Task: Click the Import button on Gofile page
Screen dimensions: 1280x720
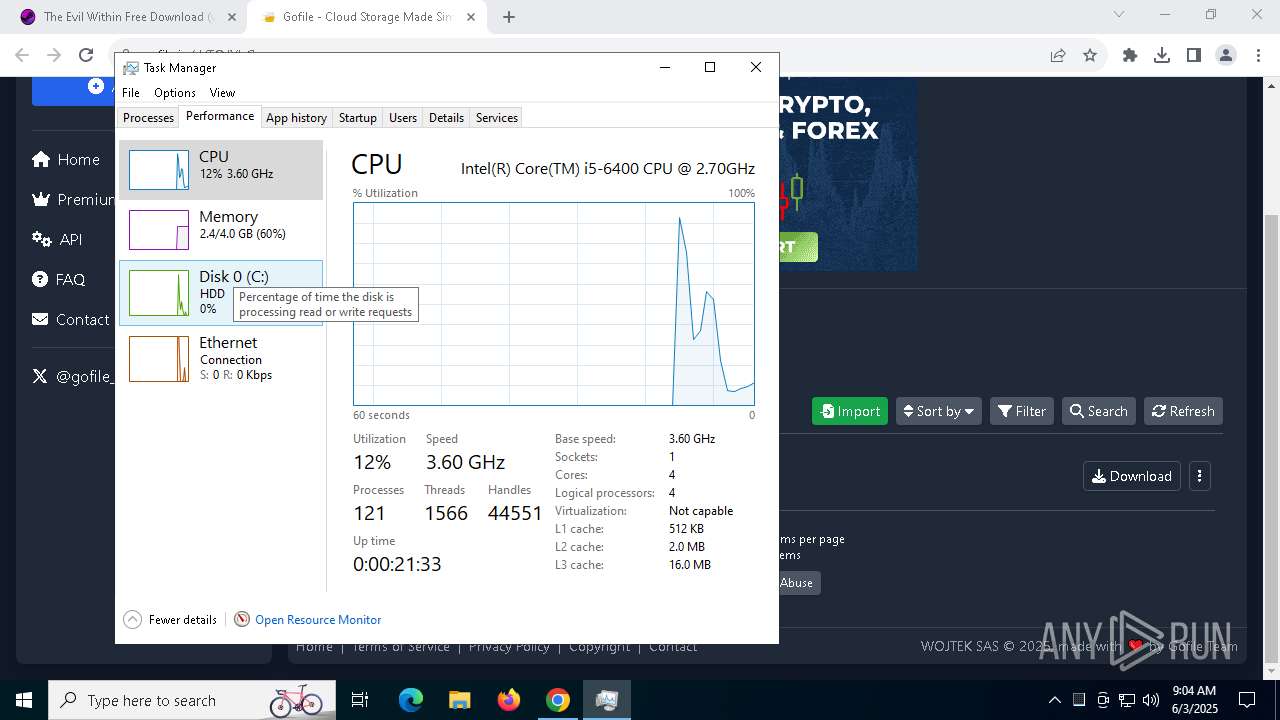Action: (x=850, y=411)
